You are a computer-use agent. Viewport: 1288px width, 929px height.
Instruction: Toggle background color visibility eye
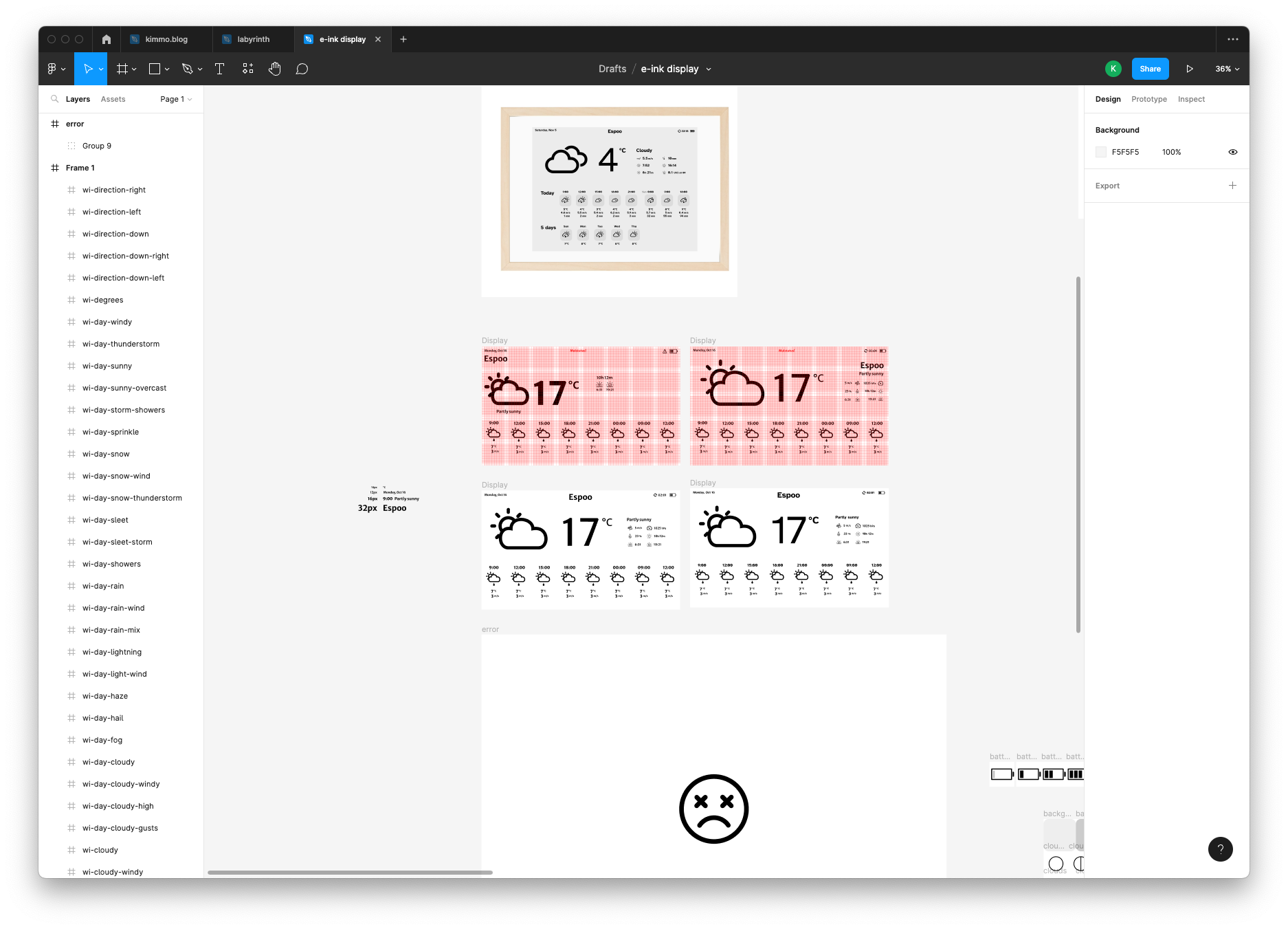click(x=1233, y=152)
